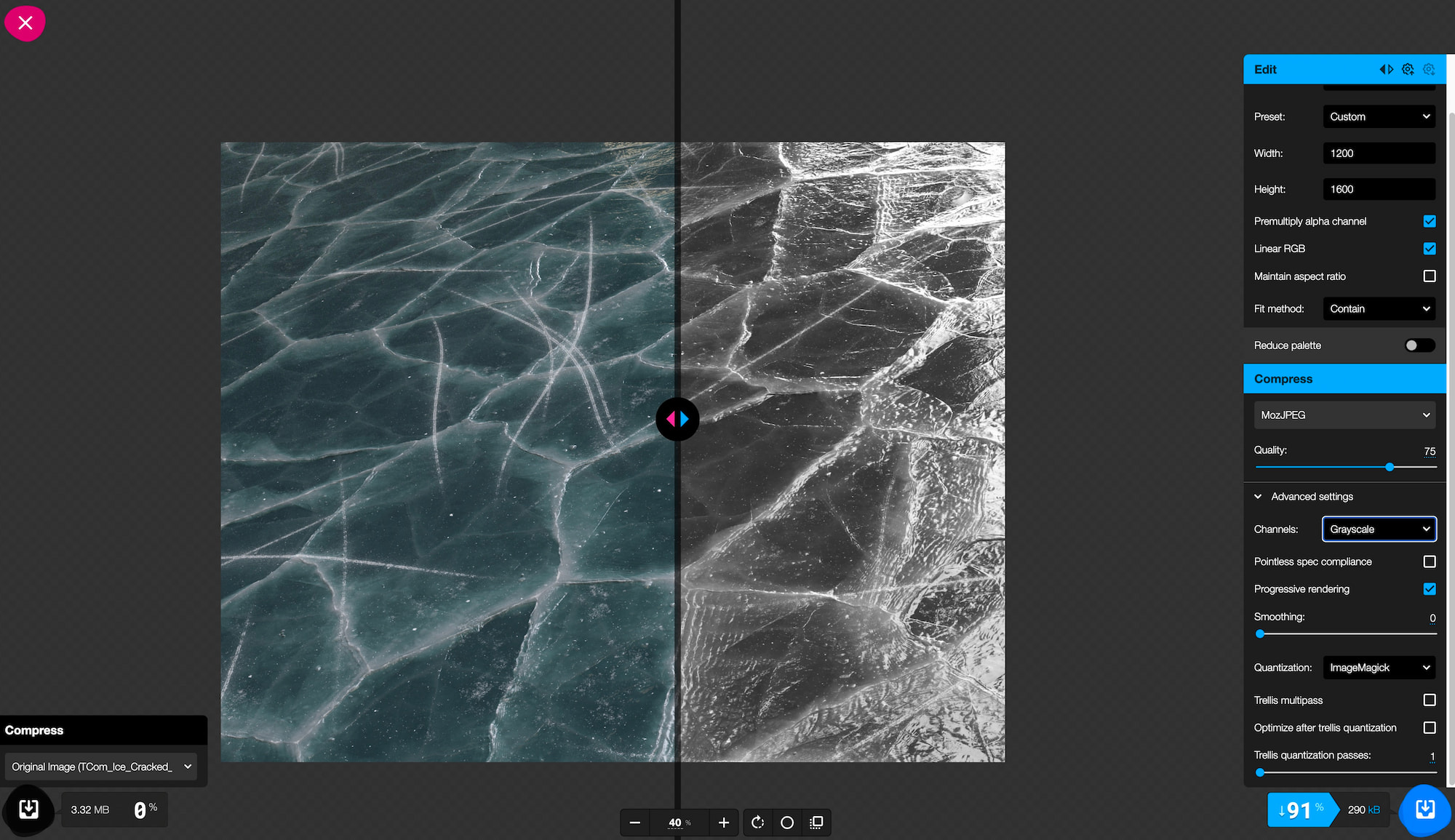Rotate the image using the rotate icon

point(757,823)
